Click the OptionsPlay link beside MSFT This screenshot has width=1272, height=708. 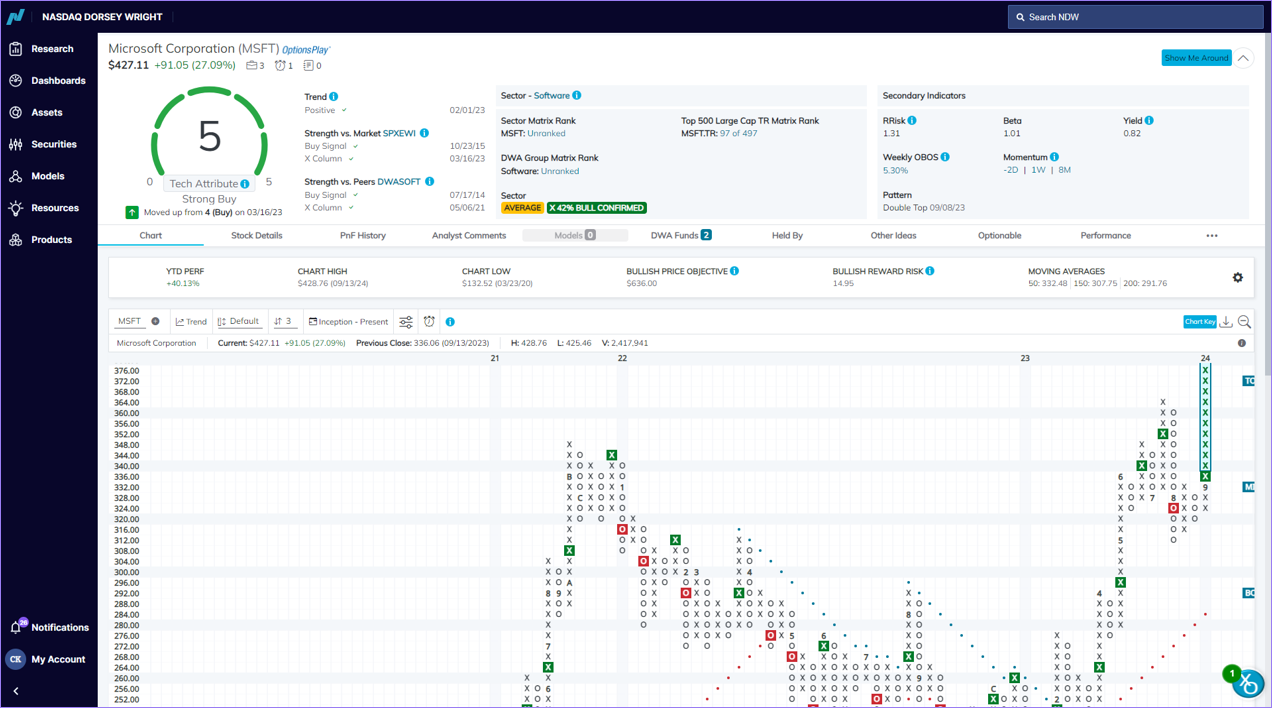[305, 49]
